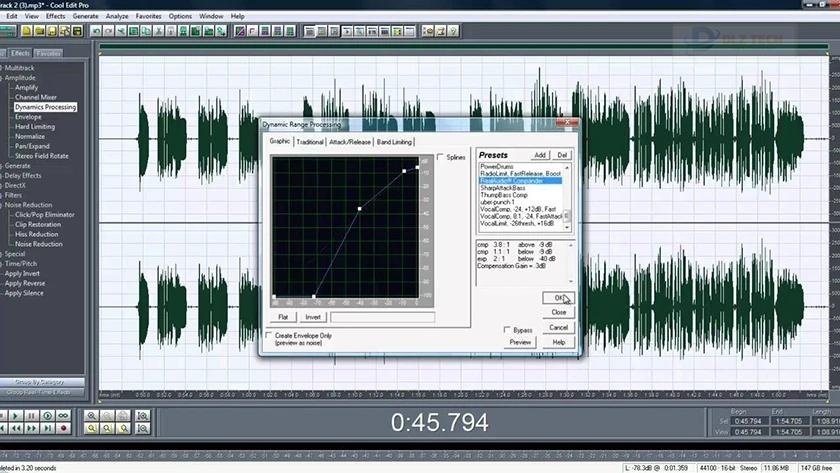840x473 pixels.
Task: Expand the Noise Reduction effects group
Action: tap(3, 205)
